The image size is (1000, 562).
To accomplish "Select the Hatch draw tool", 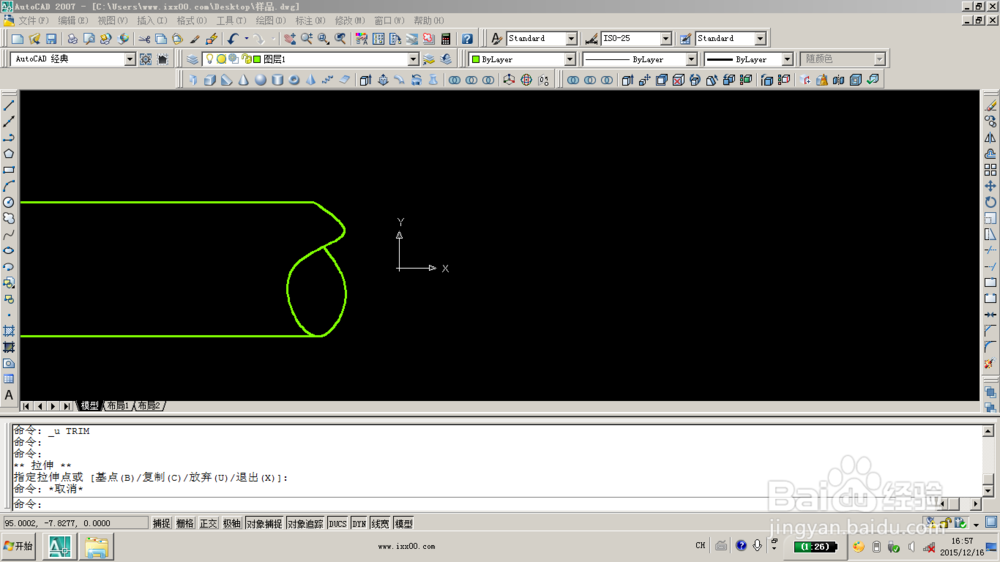I will click(9, 331).
